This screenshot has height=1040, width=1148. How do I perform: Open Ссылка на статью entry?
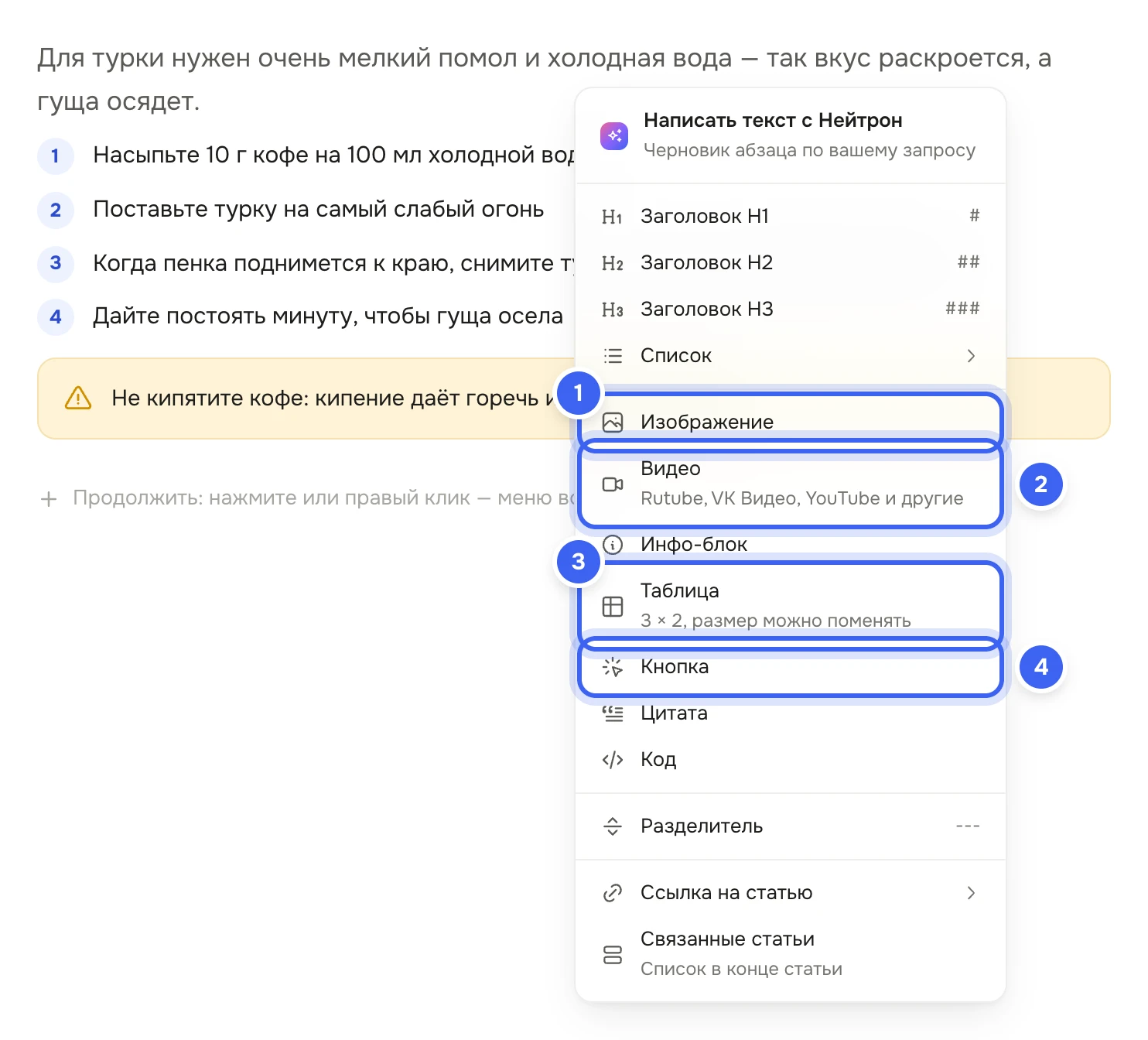click(x=791, y=893)
